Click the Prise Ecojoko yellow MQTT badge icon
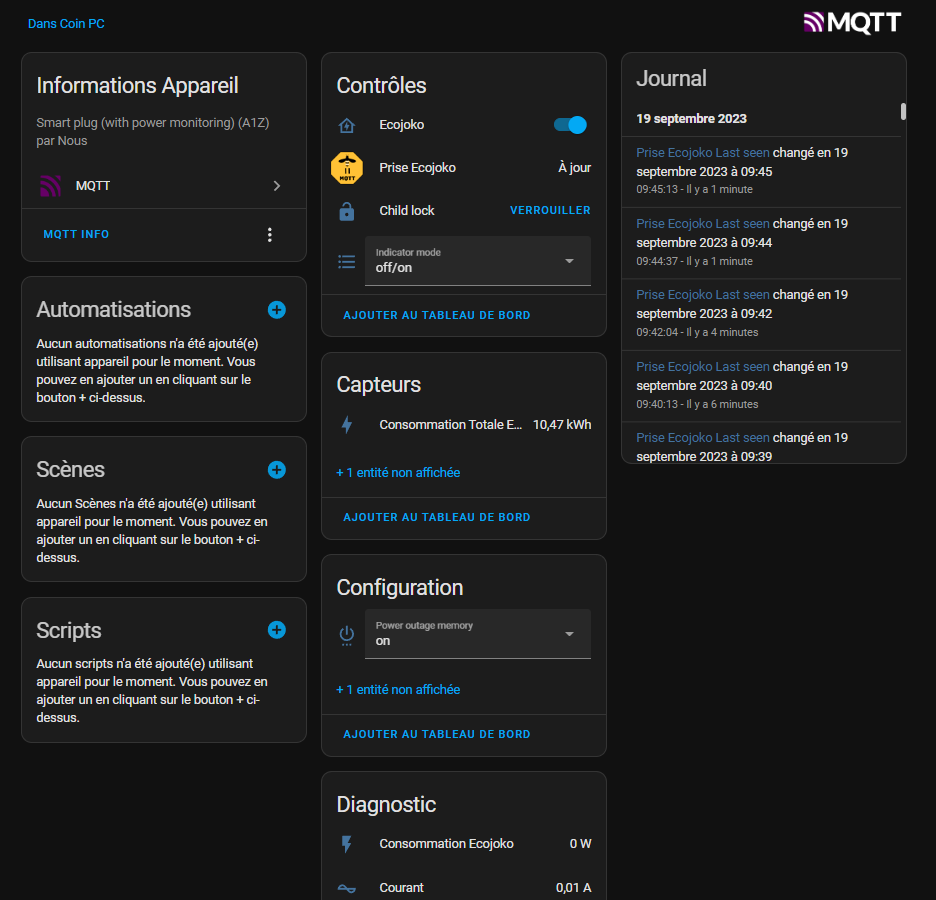The height and width of the screenshot is (900, 936). (x=347, y=168)
